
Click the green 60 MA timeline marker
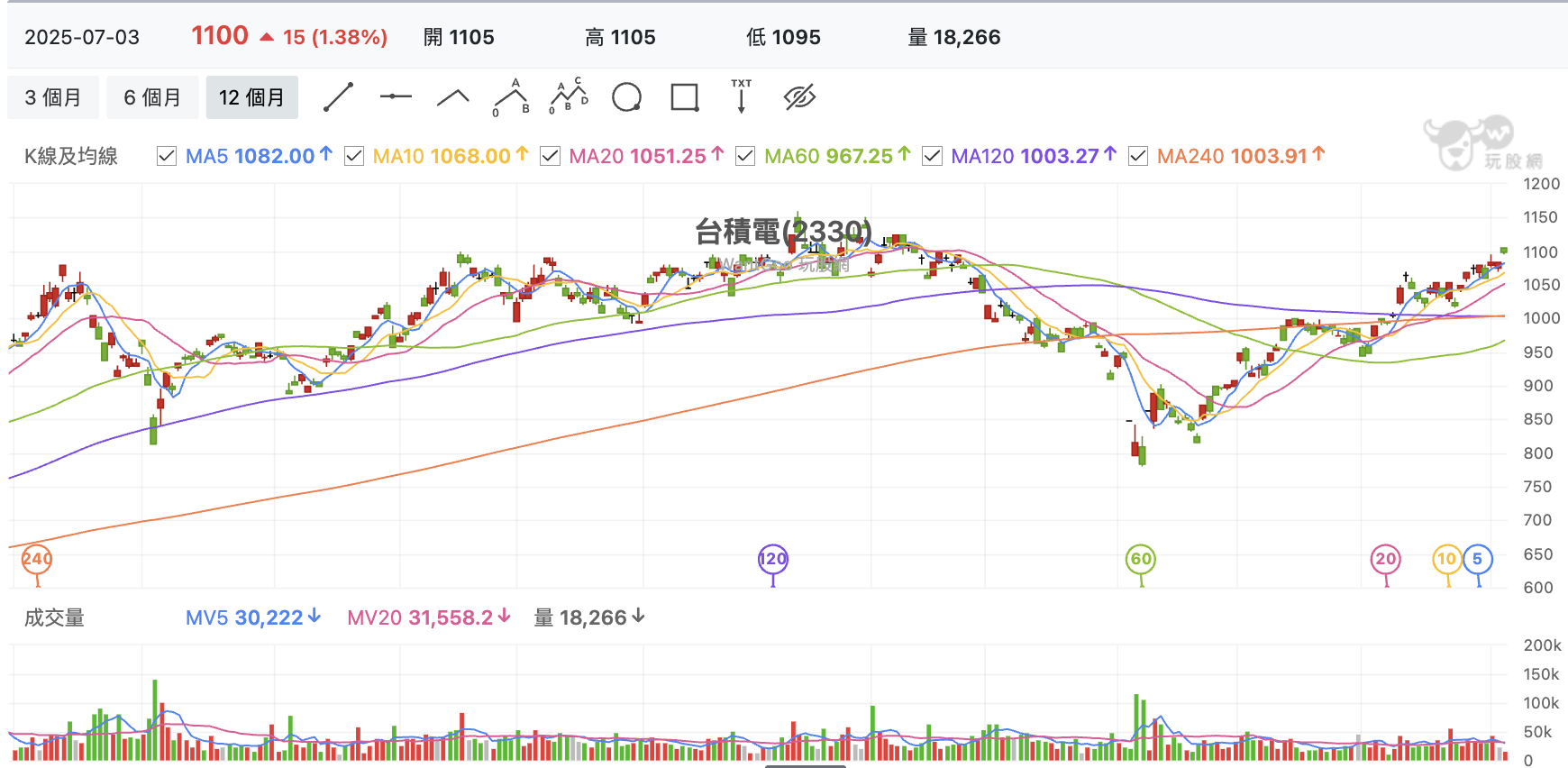coord(1141,559)
